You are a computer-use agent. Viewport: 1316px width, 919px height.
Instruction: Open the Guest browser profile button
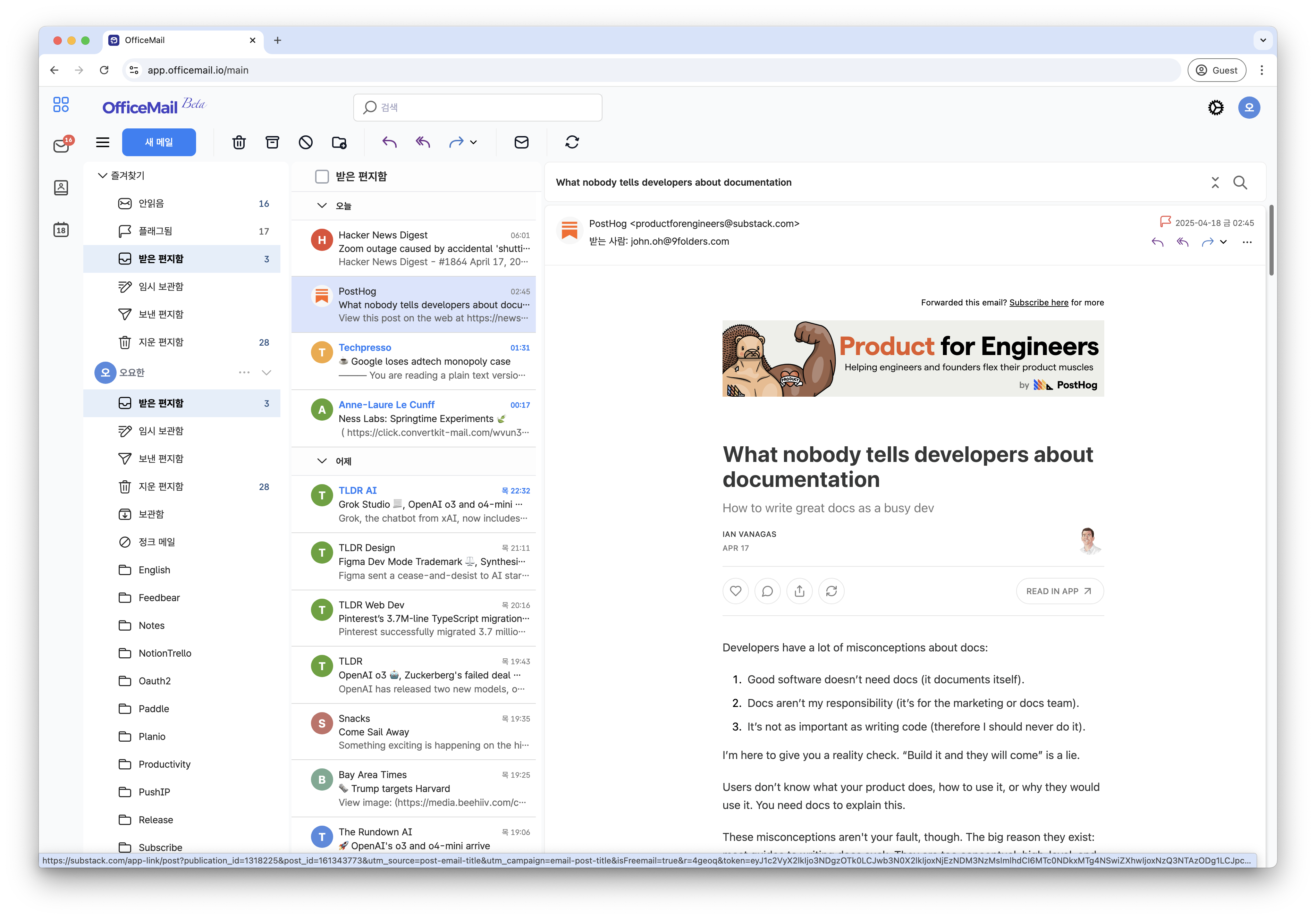coord(1216,70)
